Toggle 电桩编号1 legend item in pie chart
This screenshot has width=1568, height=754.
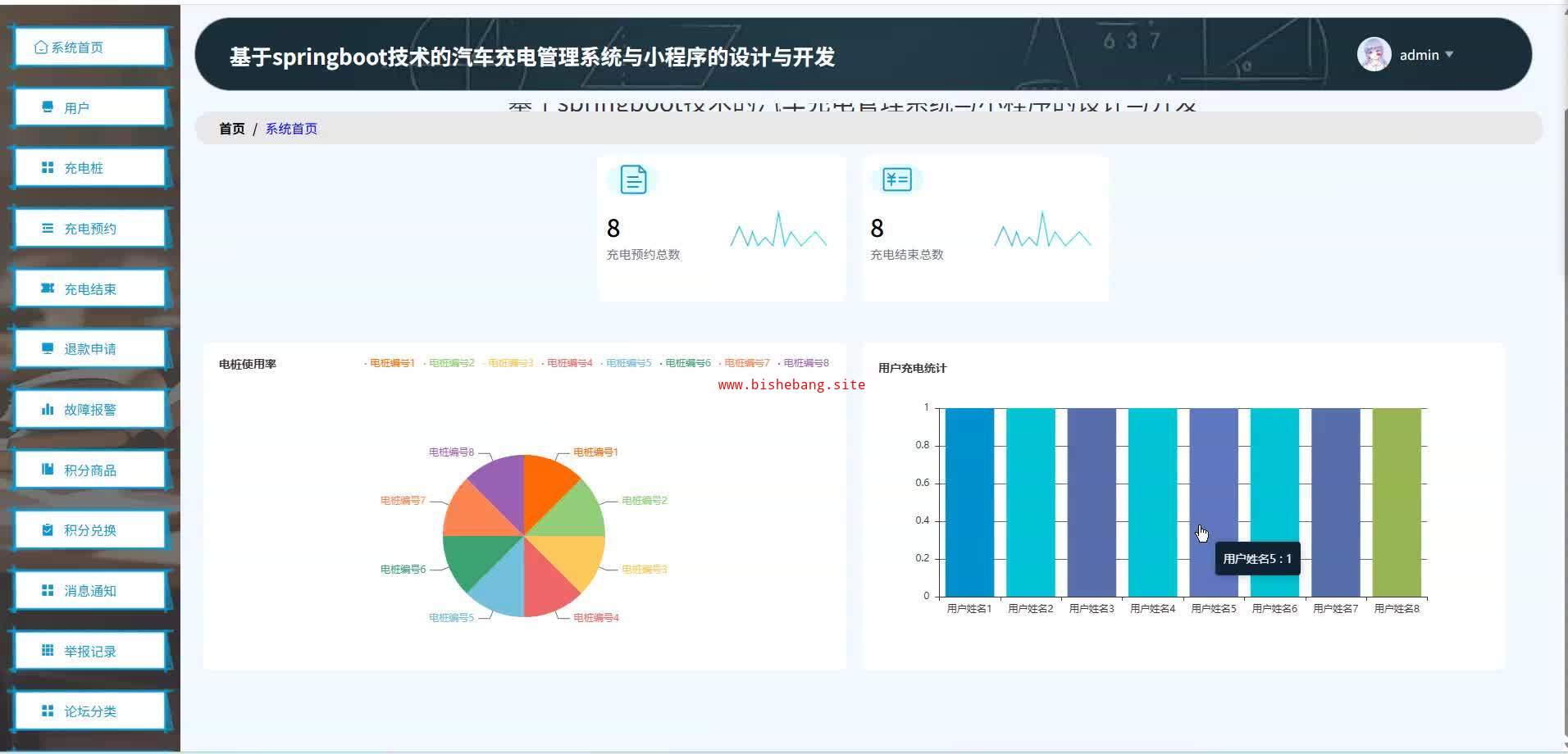pos(391,363)
